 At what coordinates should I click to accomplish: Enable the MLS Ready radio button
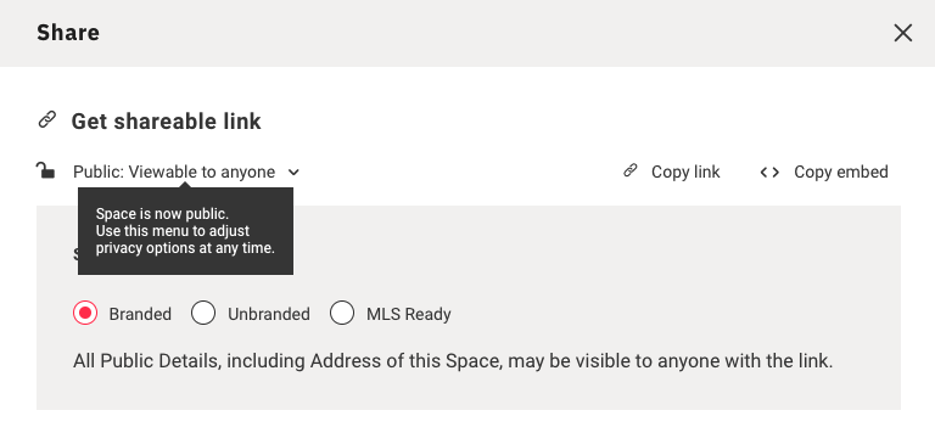342,313
